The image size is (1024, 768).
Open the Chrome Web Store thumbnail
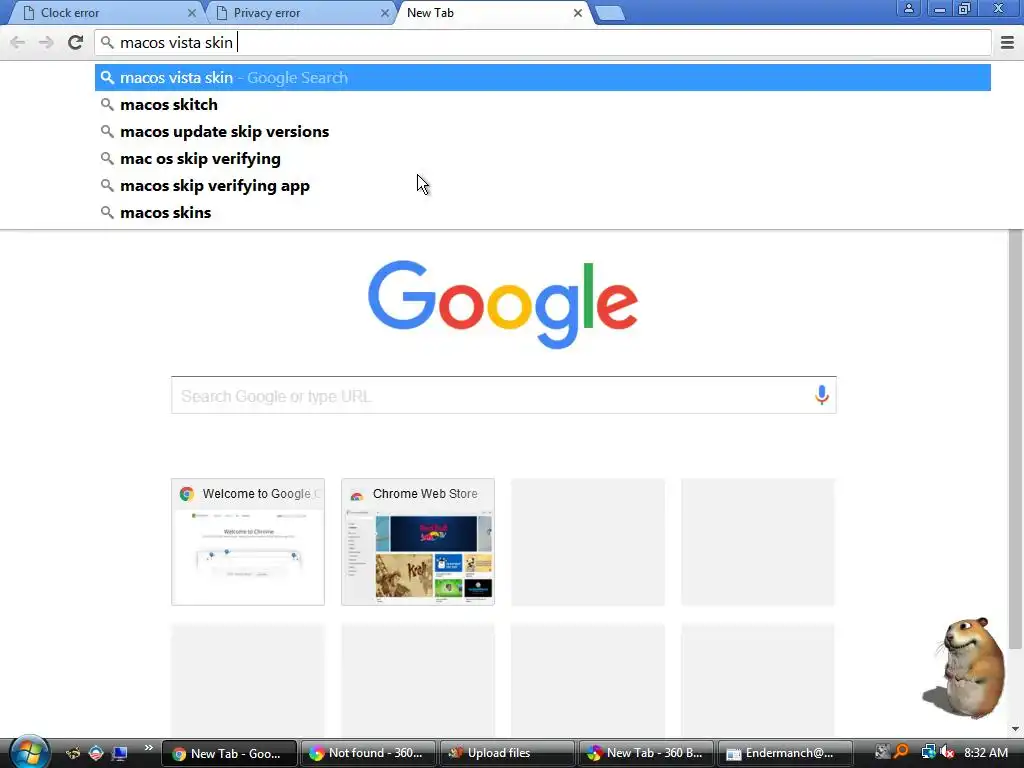(x=418, y=542)
